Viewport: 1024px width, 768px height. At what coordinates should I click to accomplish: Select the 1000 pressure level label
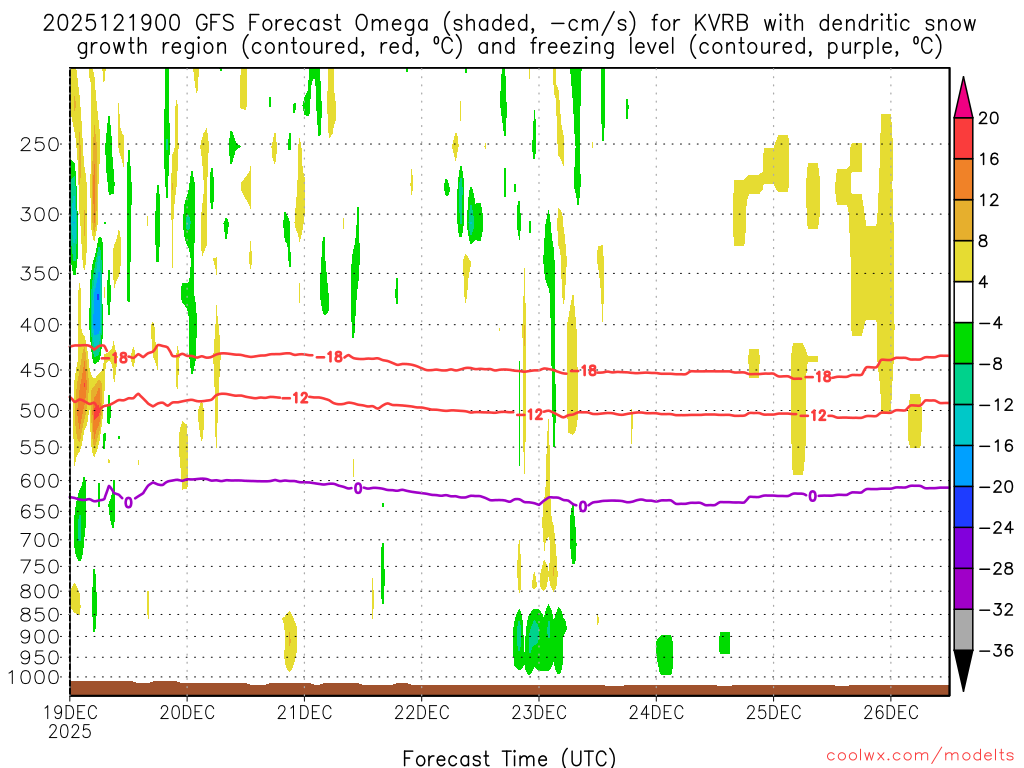(x=35, y=678)
